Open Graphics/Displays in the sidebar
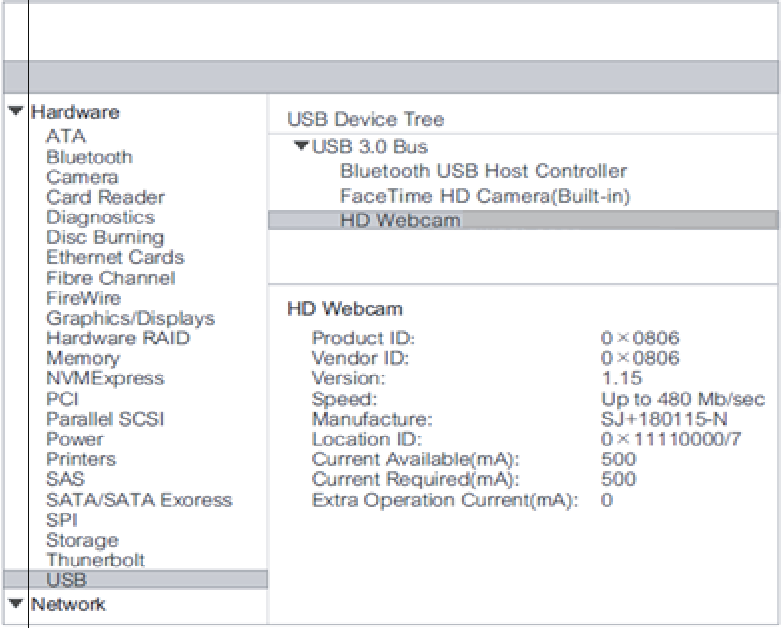Image resolution: width=782 pixels, height=628 pixels. click(x=130, y=318)
